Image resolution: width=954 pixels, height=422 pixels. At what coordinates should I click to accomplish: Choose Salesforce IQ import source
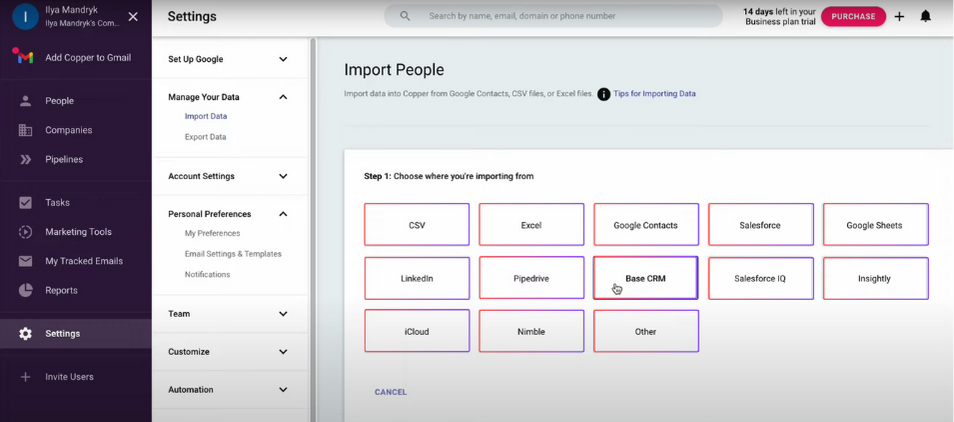pos(761,278)
